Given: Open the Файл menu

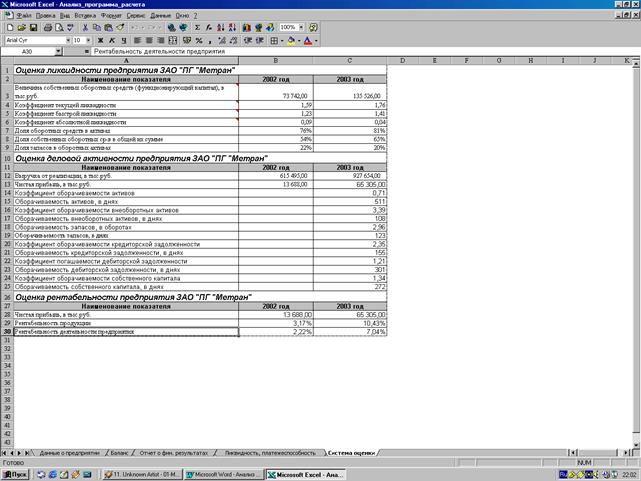Looking at the screenshot, I should coord(24,16).
